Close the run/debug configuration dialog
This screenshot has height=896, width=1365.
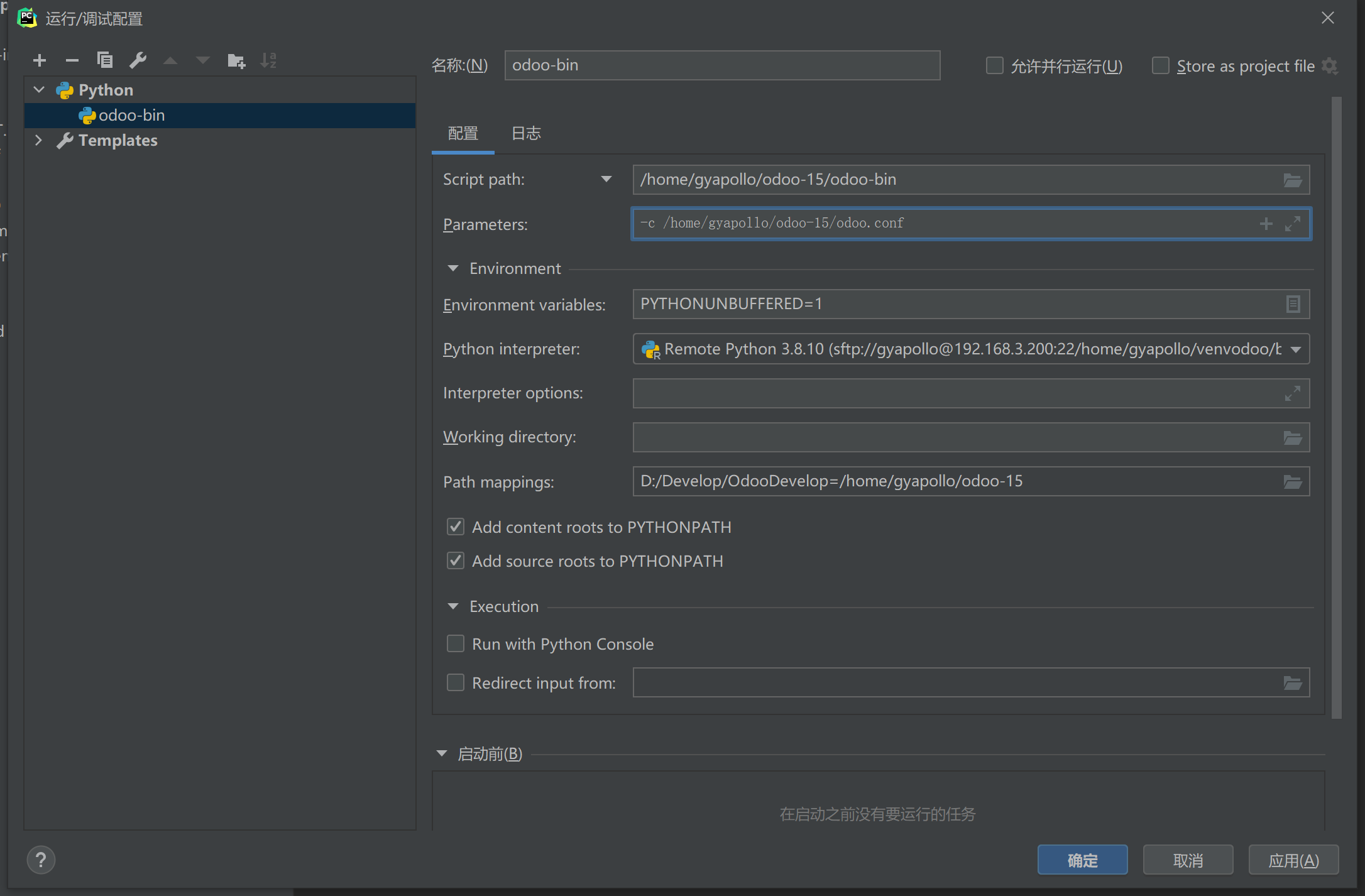(1327, 18)
